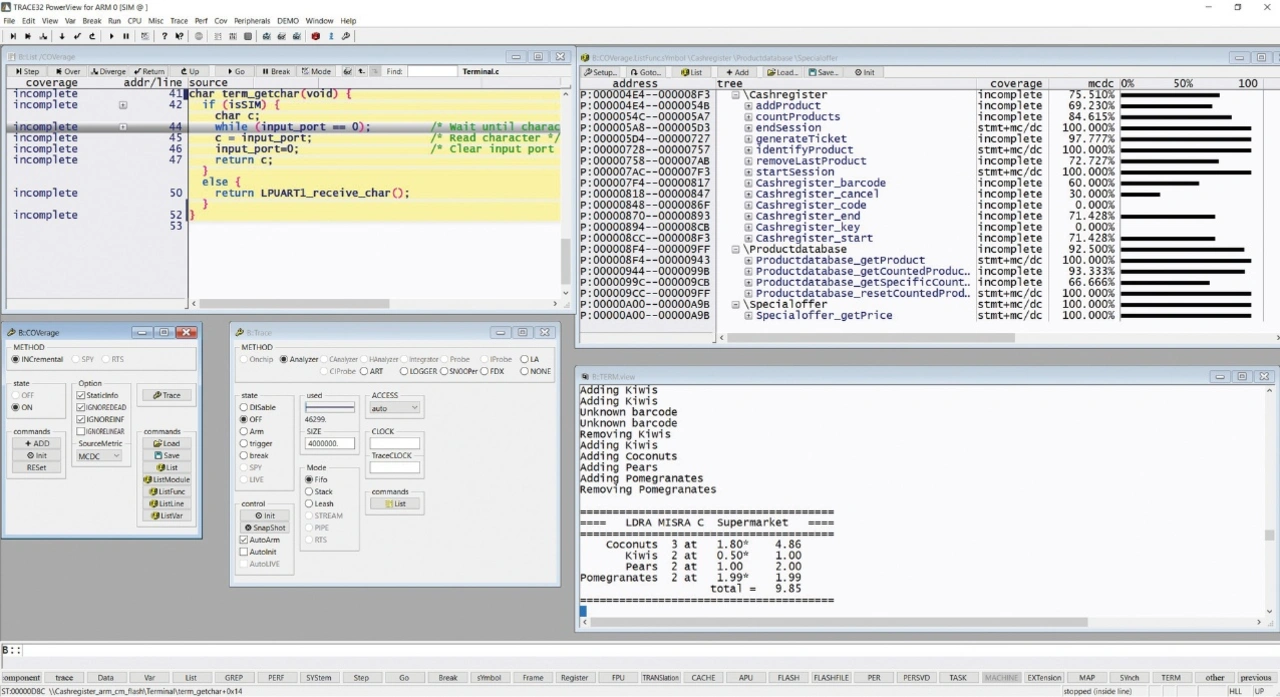Click Save in the COVerage commands
The width and height of the screenshot is (1280, 697).
(166, 456)
